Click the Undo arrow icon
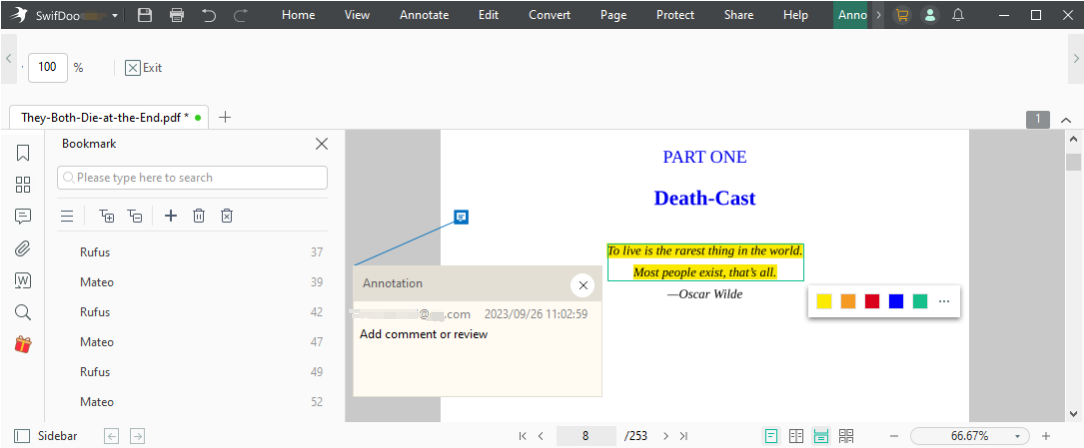The image size is (1084, 448). coord(209,15)
